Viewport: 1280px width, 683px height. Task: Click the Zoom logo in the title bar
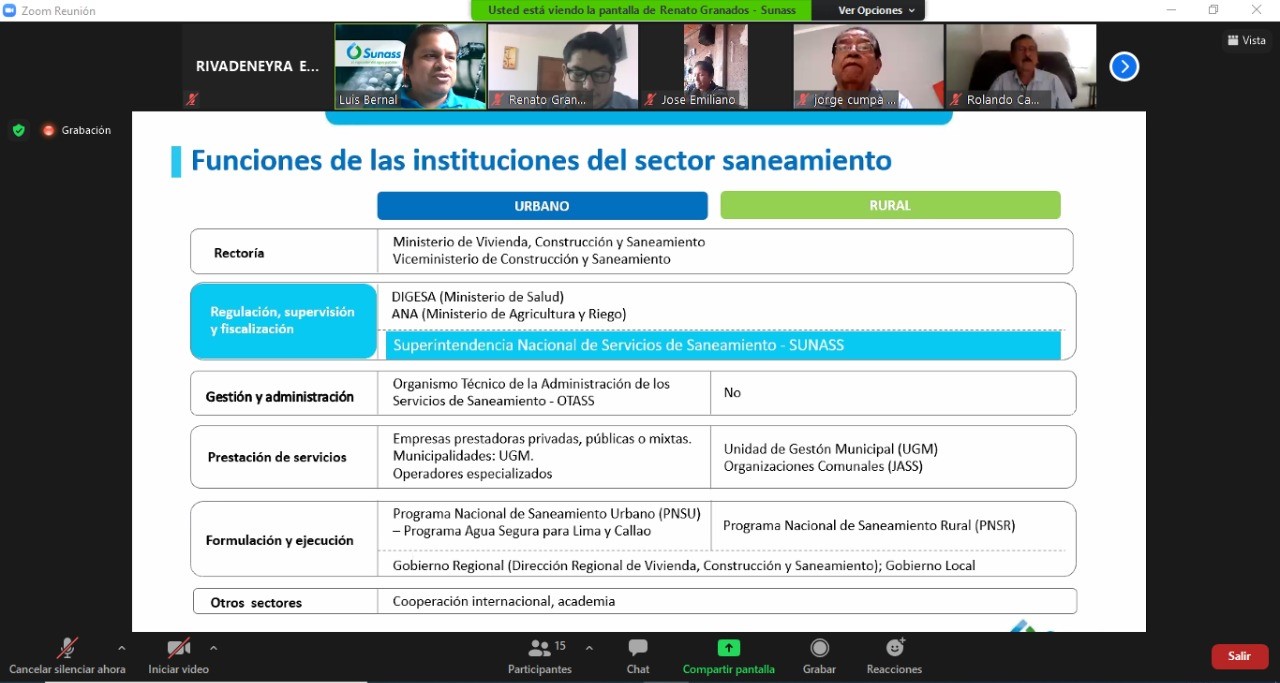[x=10, y=10]
